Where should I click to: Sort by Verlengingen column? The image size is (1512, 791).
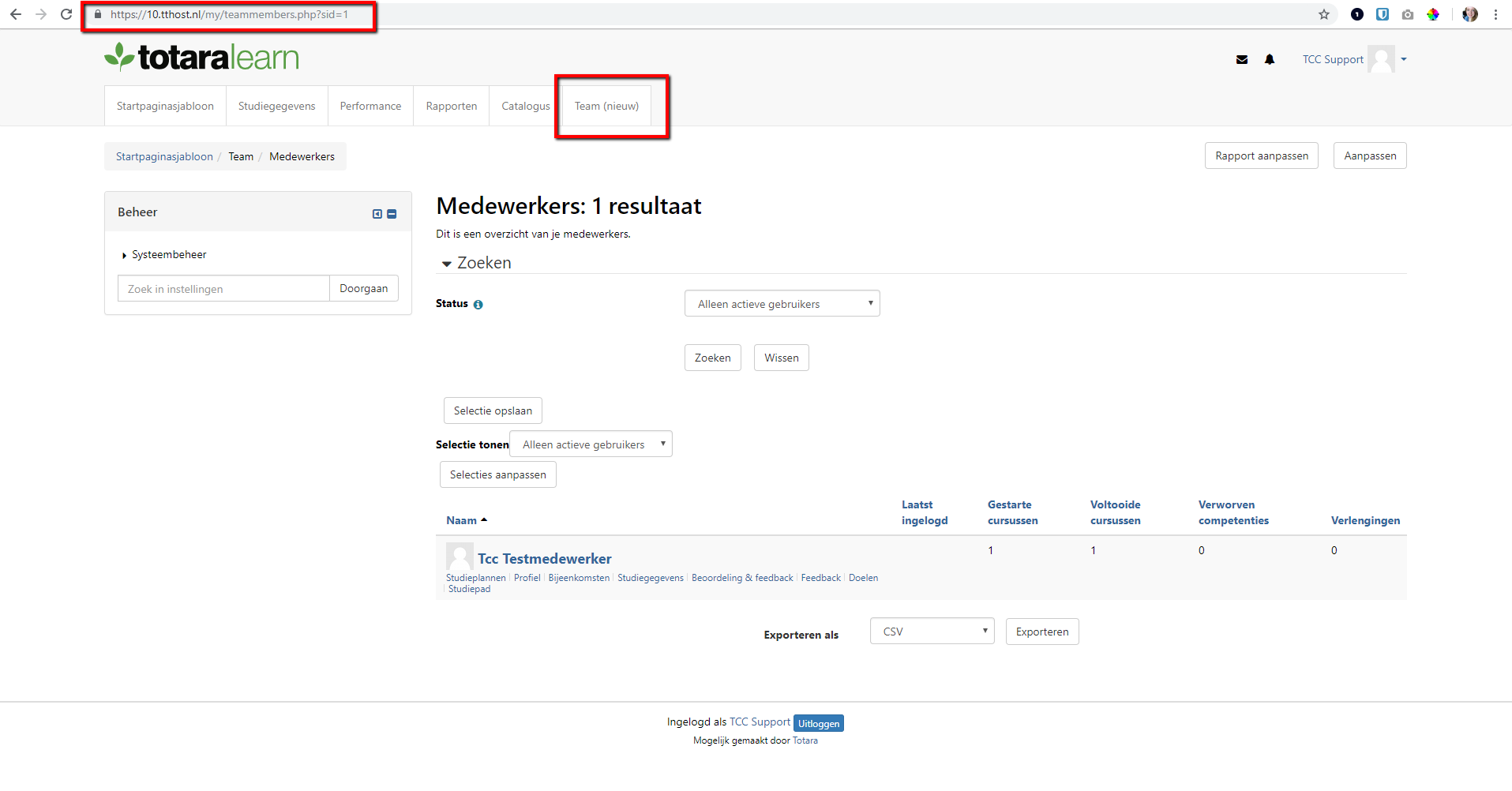(x=1365, y=520)
